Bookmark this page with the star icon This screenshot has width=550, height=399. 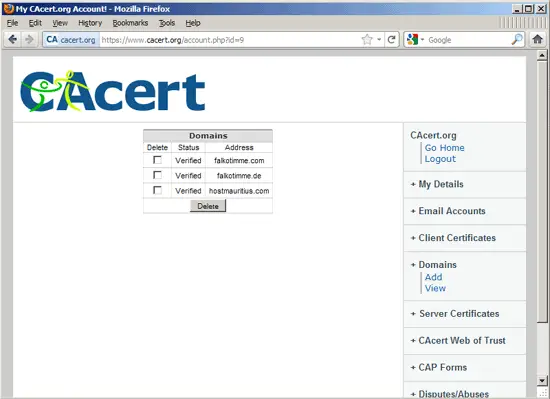367,40
